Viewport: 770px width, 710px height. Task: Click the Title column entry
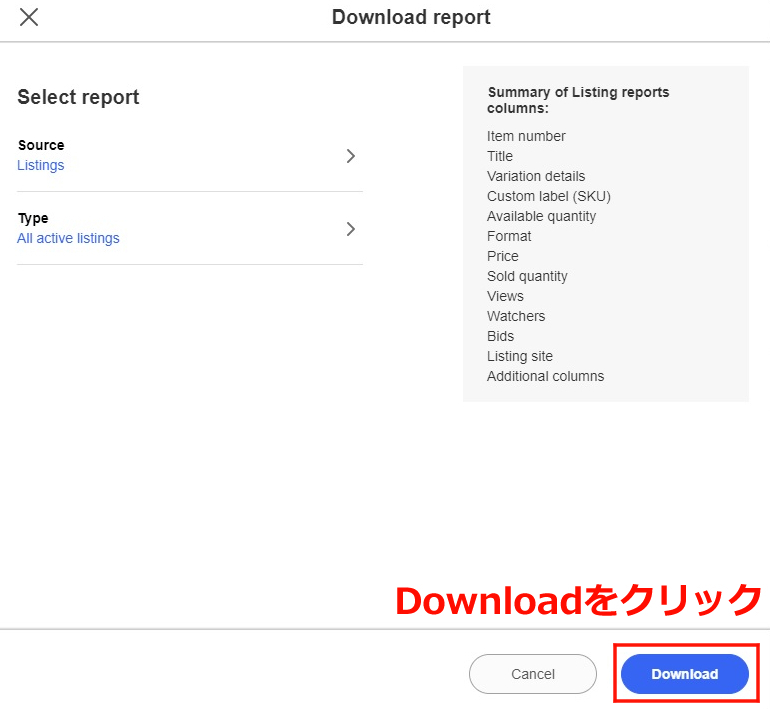(x=500, y=156)
